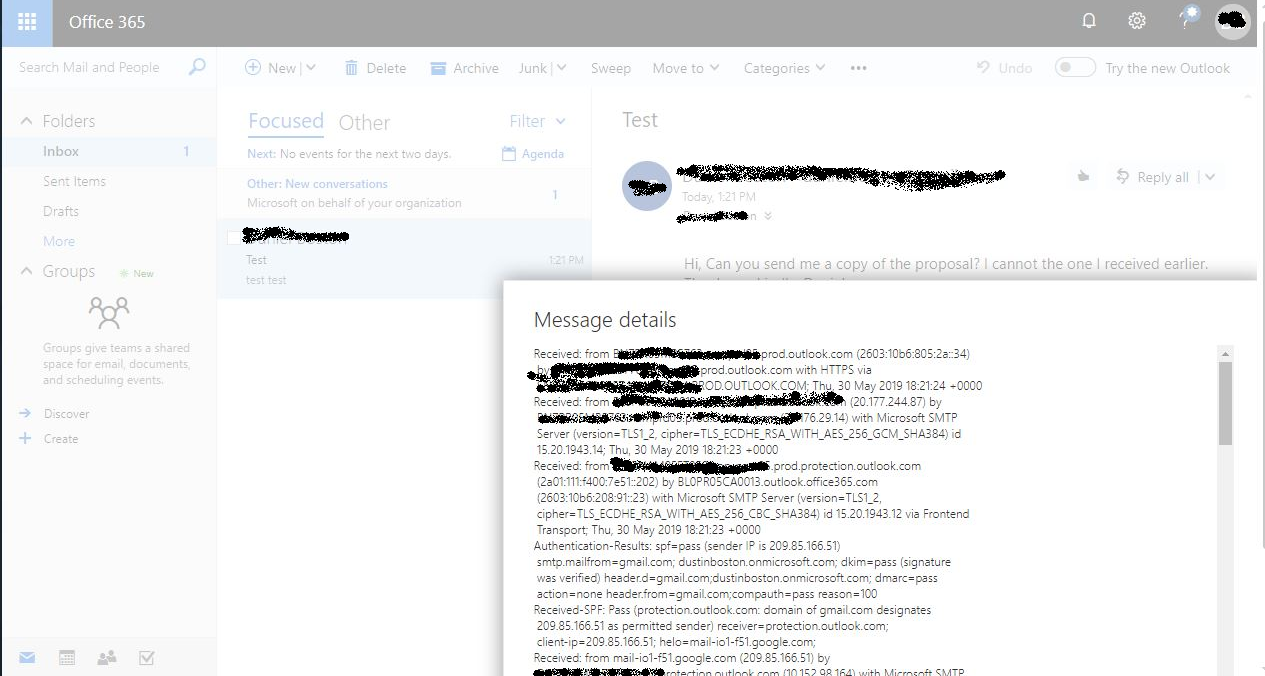
Task: Click the Message details scrollbar thumb
Action: click(x=1225, y=402)
